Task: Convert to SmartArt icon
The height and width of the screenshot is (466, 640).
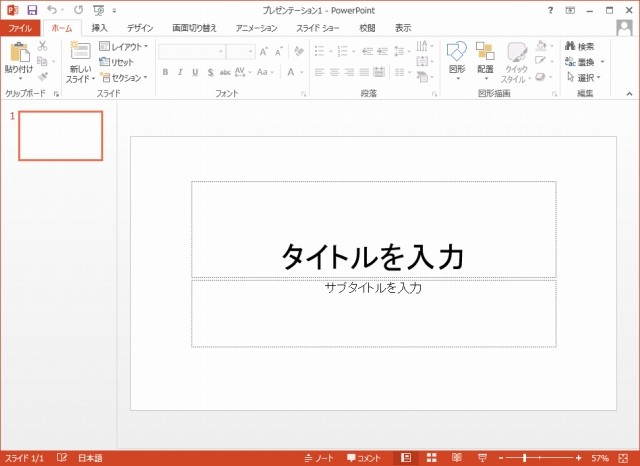Action: click(424, 76)
